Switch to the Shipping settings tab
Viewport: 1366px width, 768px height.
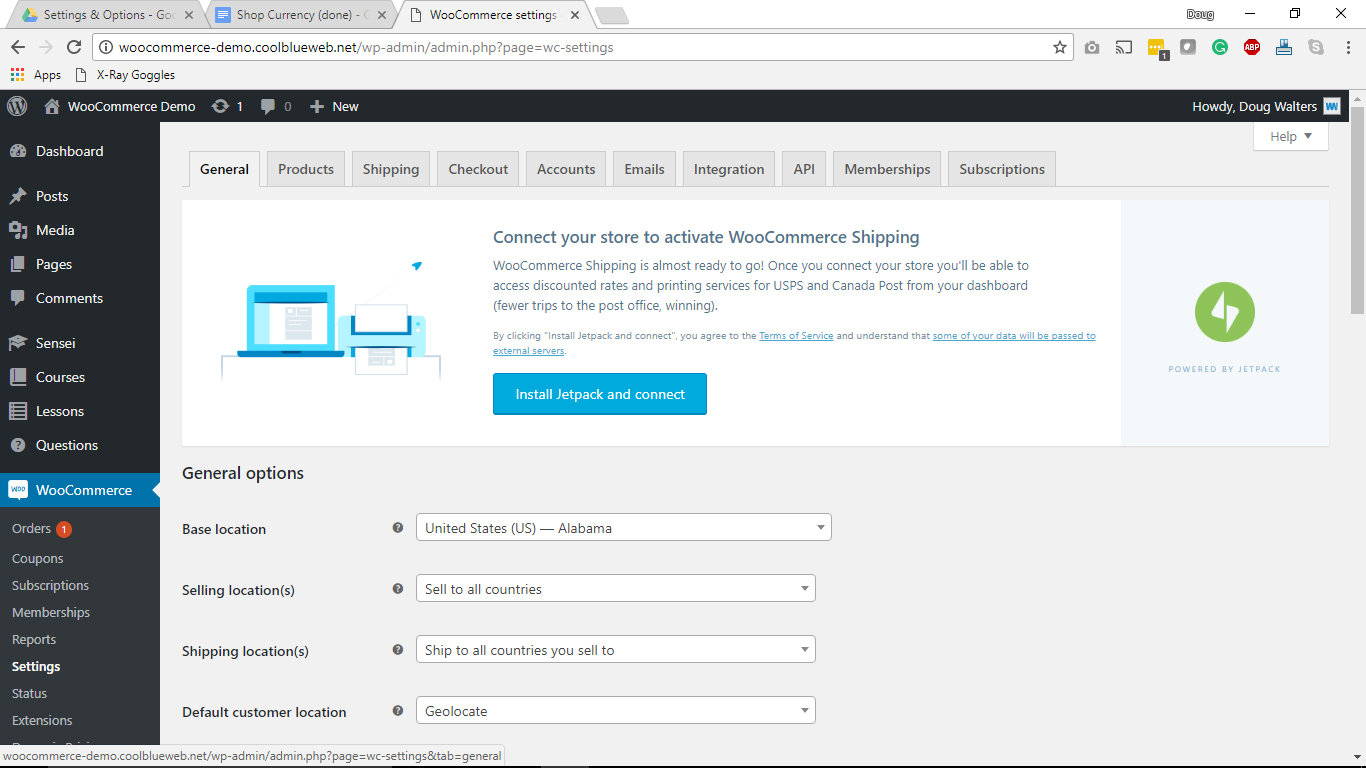[391, 169]
